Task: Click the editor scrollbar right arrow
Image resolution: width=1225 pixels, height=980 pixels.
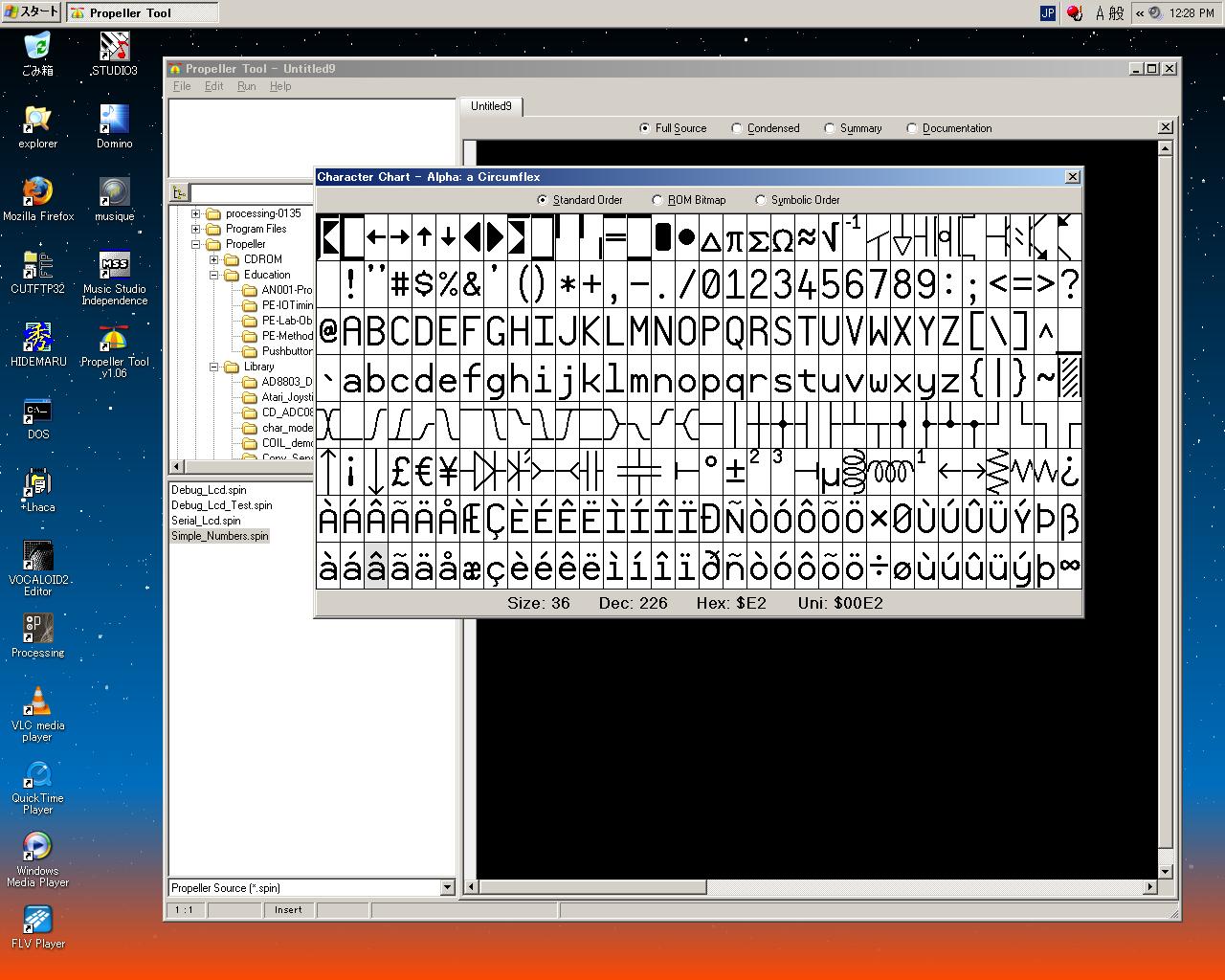Action: coord(1150,887)
